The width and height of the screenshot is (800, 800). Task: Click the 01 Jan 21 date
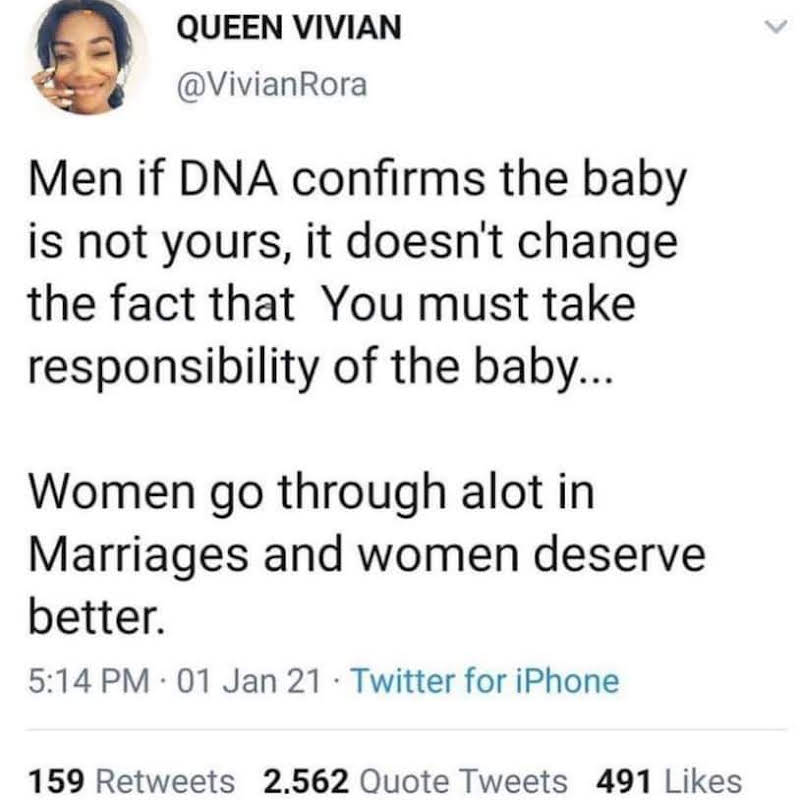coord(248,681)
